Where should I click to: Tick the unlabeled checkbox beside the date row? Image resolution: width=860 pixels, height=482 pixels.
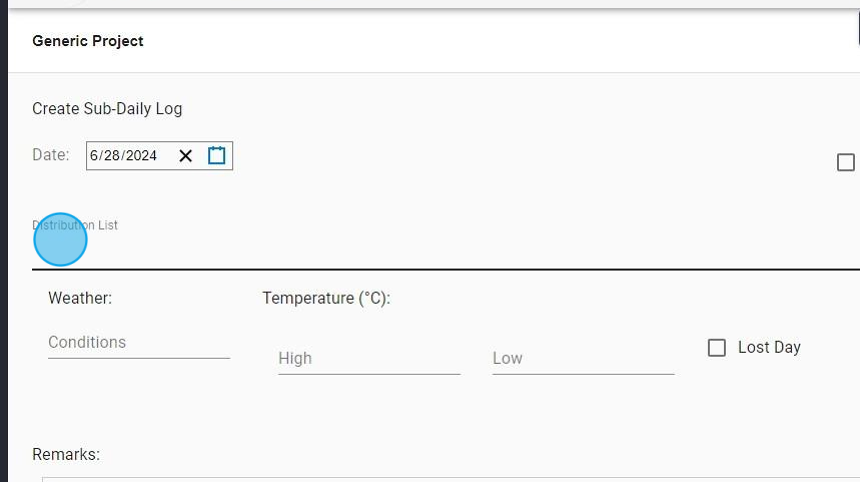tap(846, 162)
